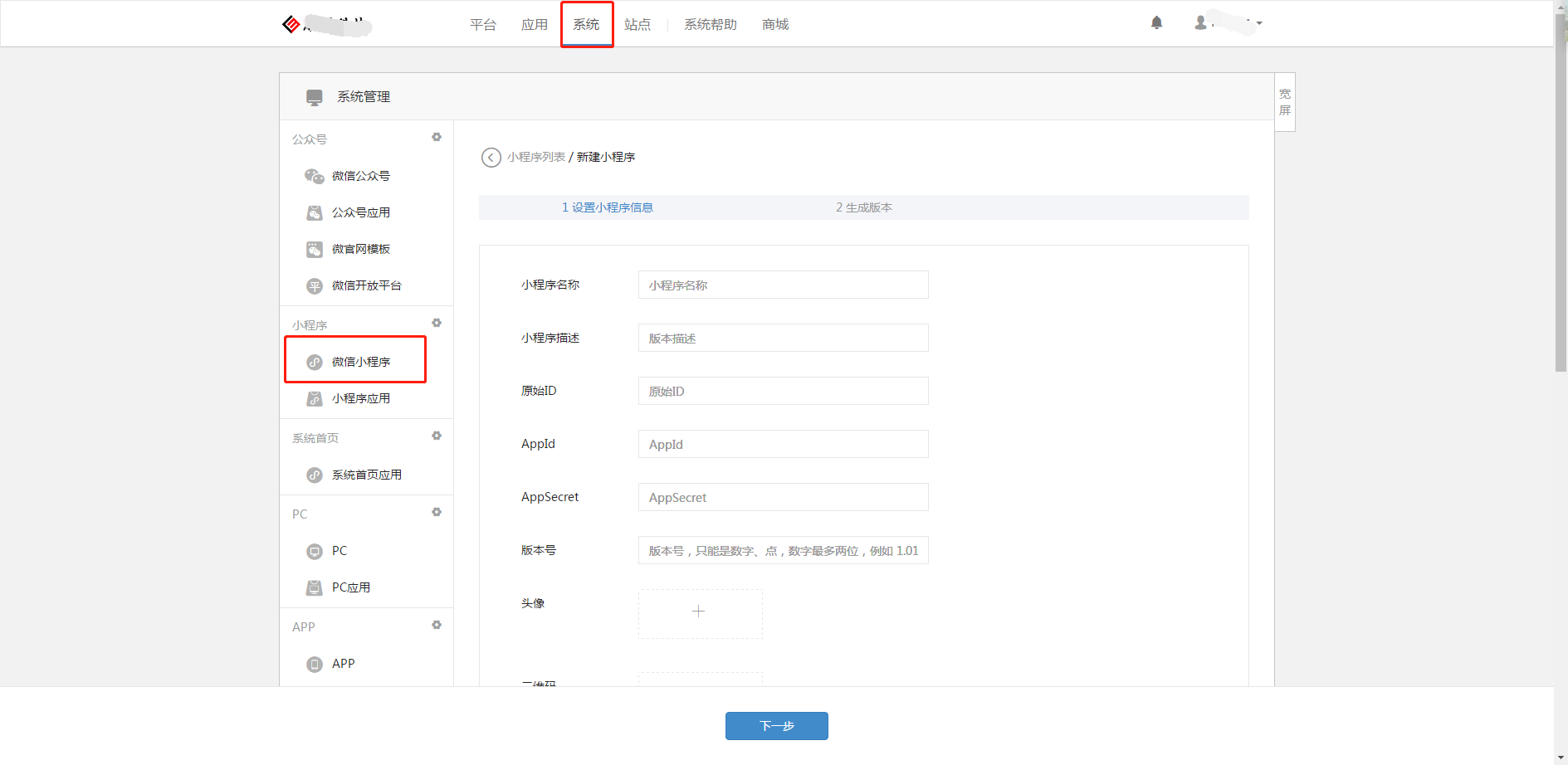Click the WeChat icon beside 微信公众号
1568x765 pixels.
coord(315,176)
